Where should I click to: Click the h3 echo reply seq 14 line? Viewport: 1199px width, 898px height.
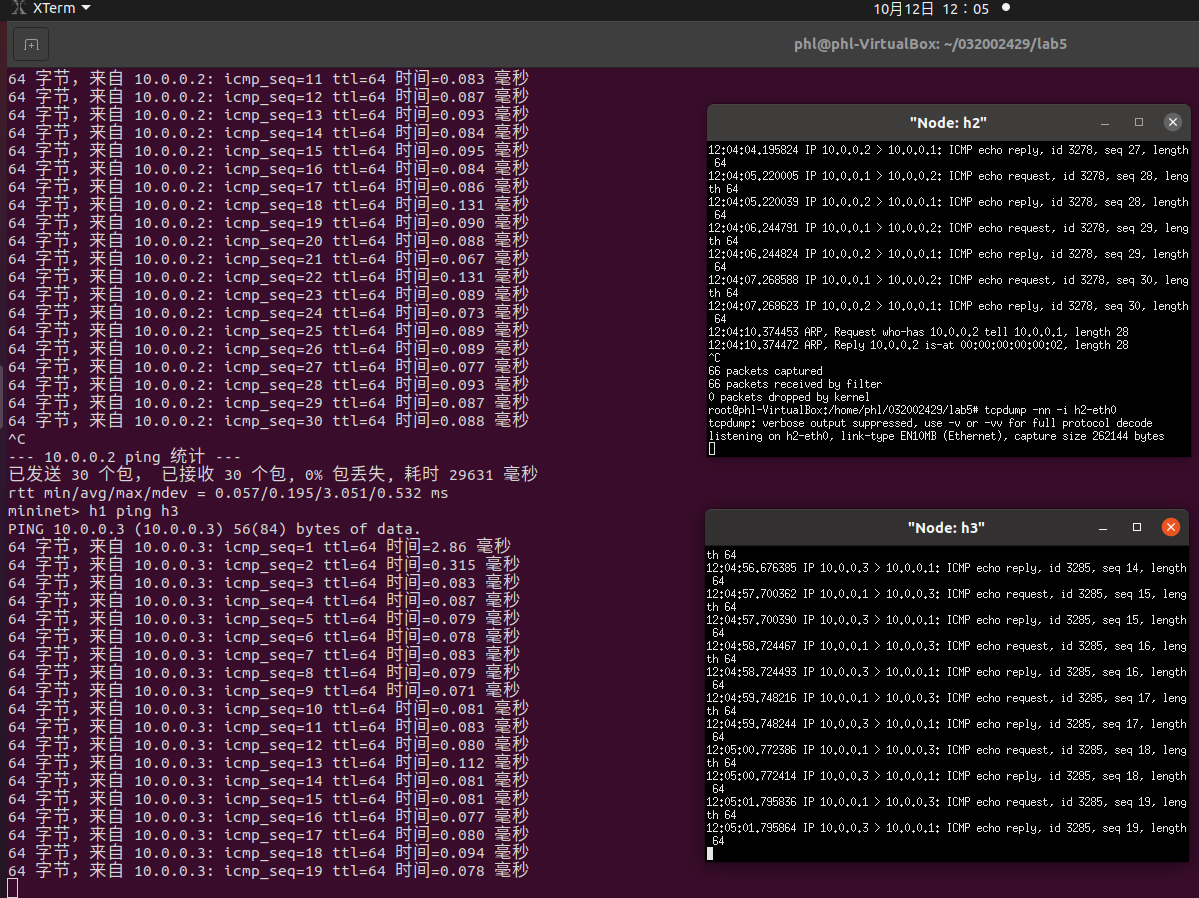pos(947,574)
